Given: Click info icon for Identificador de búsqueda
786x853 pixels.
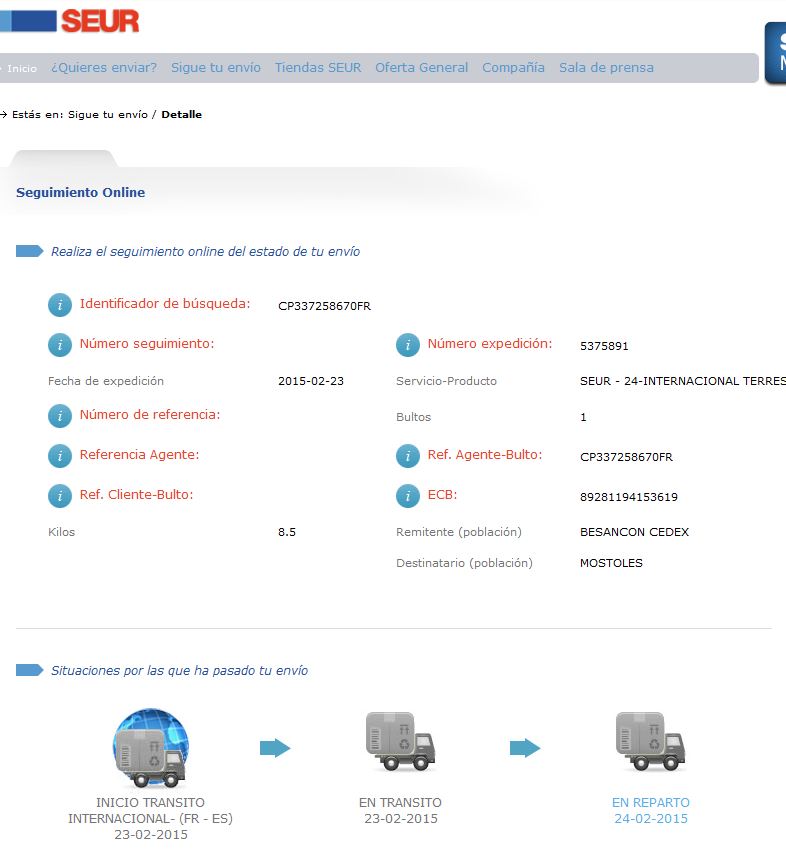Looking at the screenshot, I should click(x=60, y=305).
